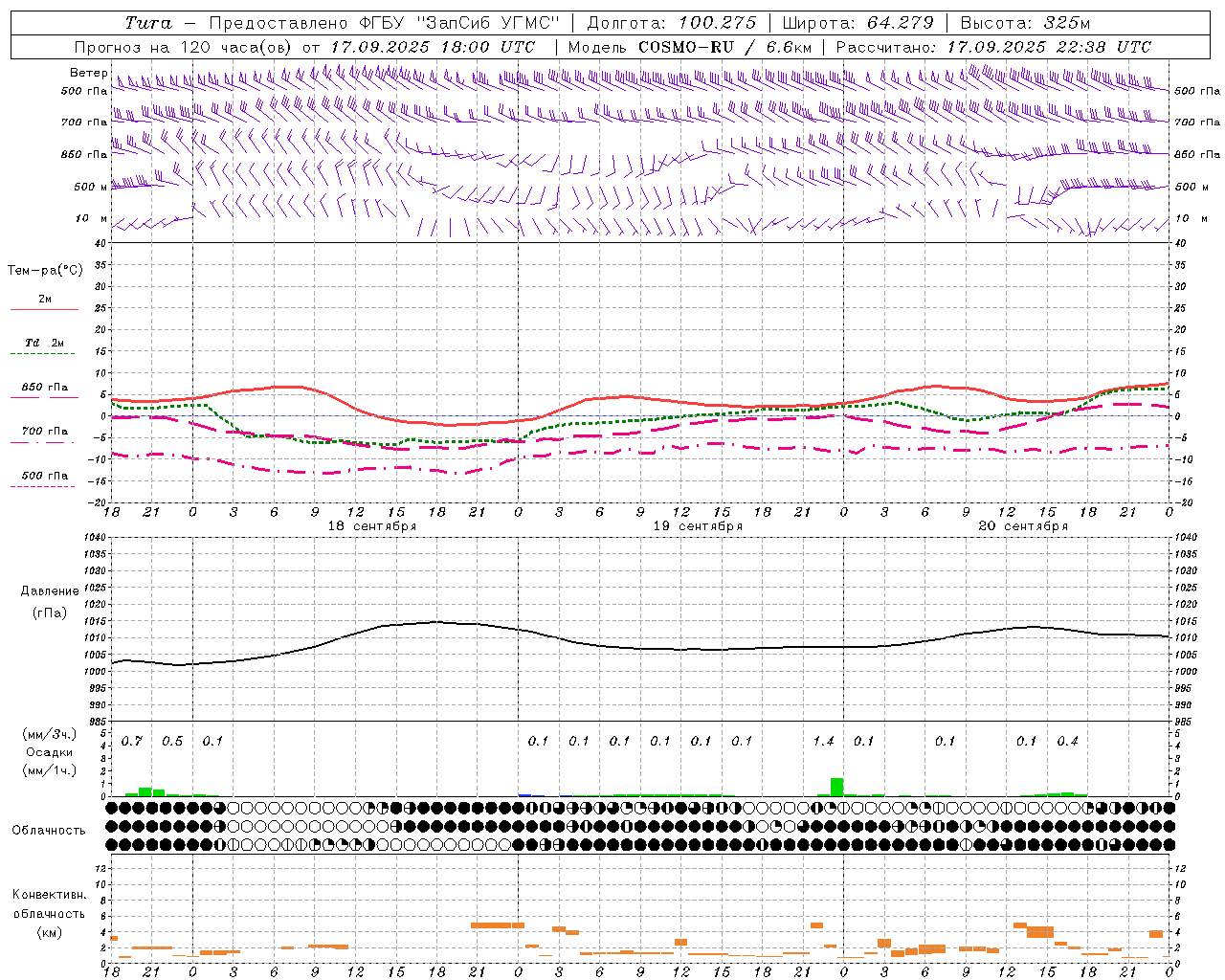Click the "(гПа)" unit under Давление

tap(49, 613)
